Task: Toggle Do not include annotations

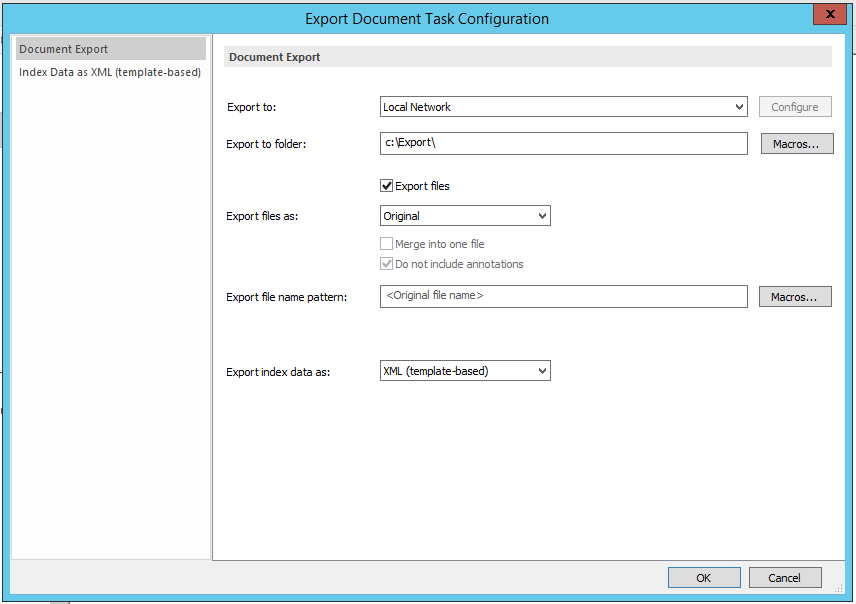Action: [x=386, y=263]
